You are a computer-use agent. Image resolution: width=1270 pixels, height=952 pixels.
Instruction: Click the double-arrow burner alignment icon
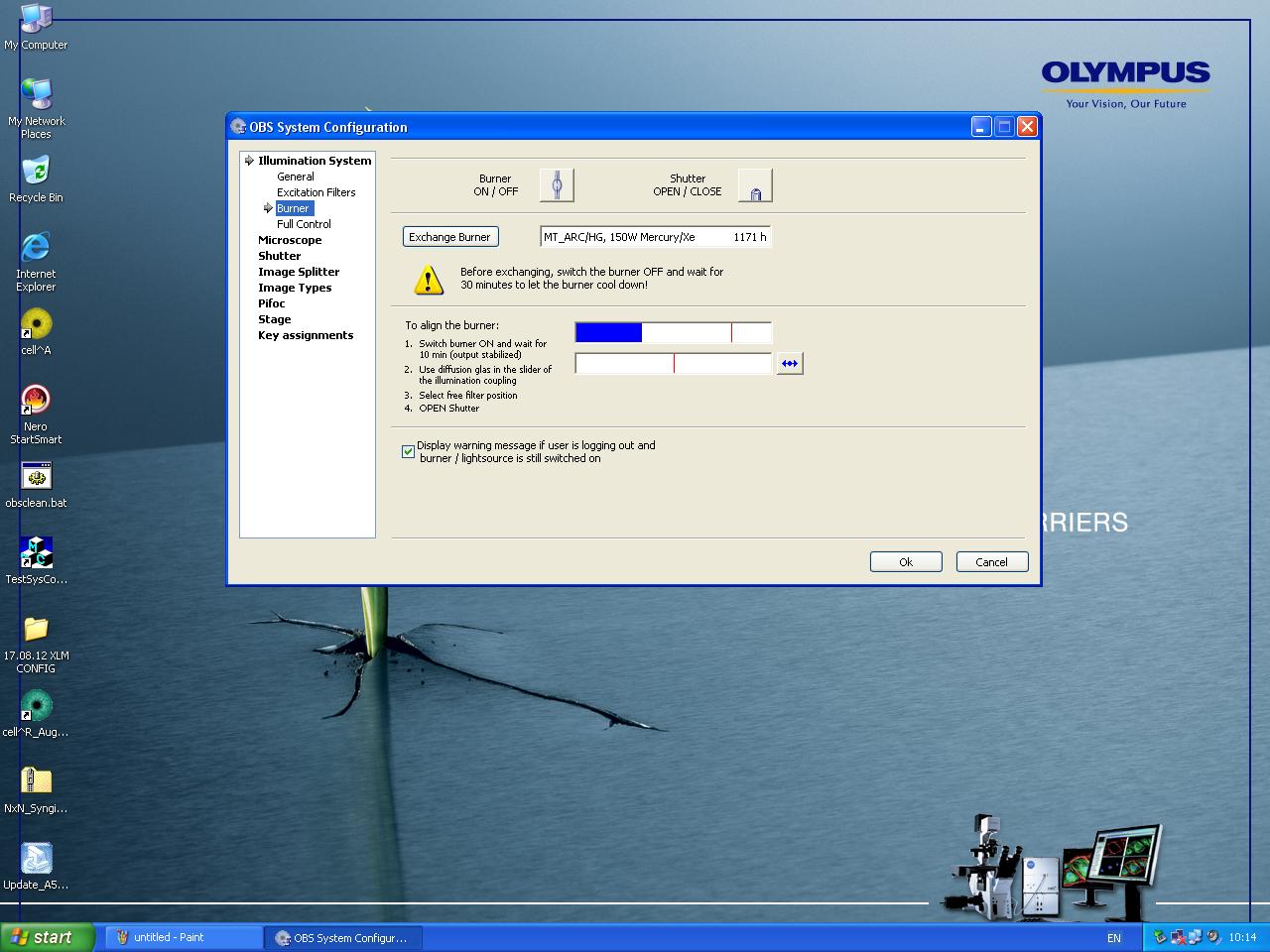[x=789, y=363]
